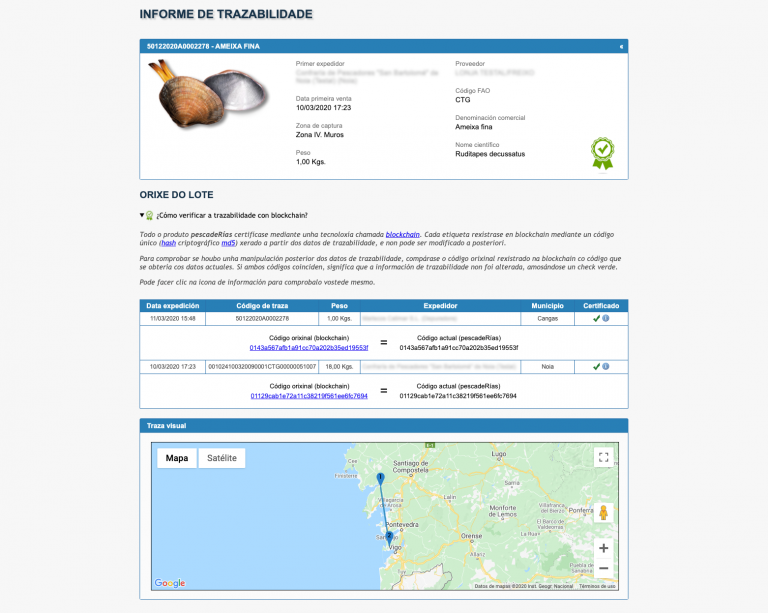
Task: Click the Código de traza column header
Action: [x=262, y=306]
